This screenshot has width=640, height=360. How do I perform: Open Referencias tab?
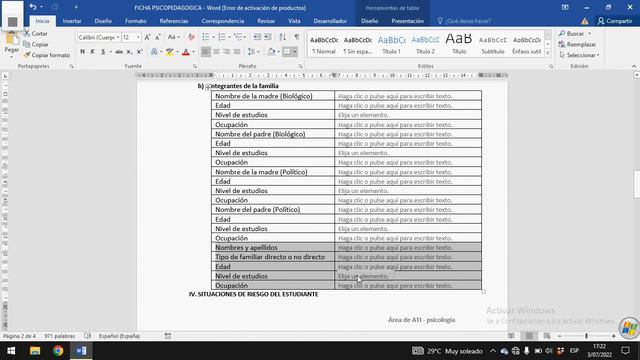coord(174,21)
